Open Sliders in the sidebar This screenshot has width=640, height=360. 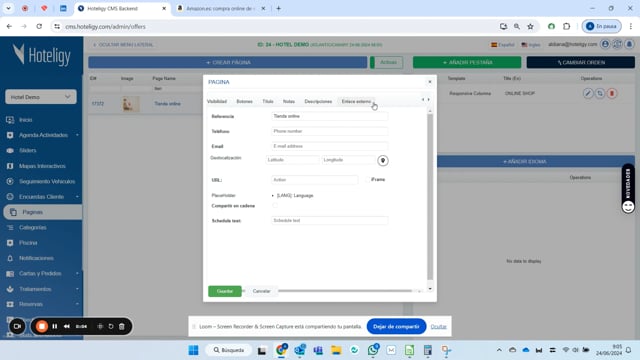(x=27, y=151)
